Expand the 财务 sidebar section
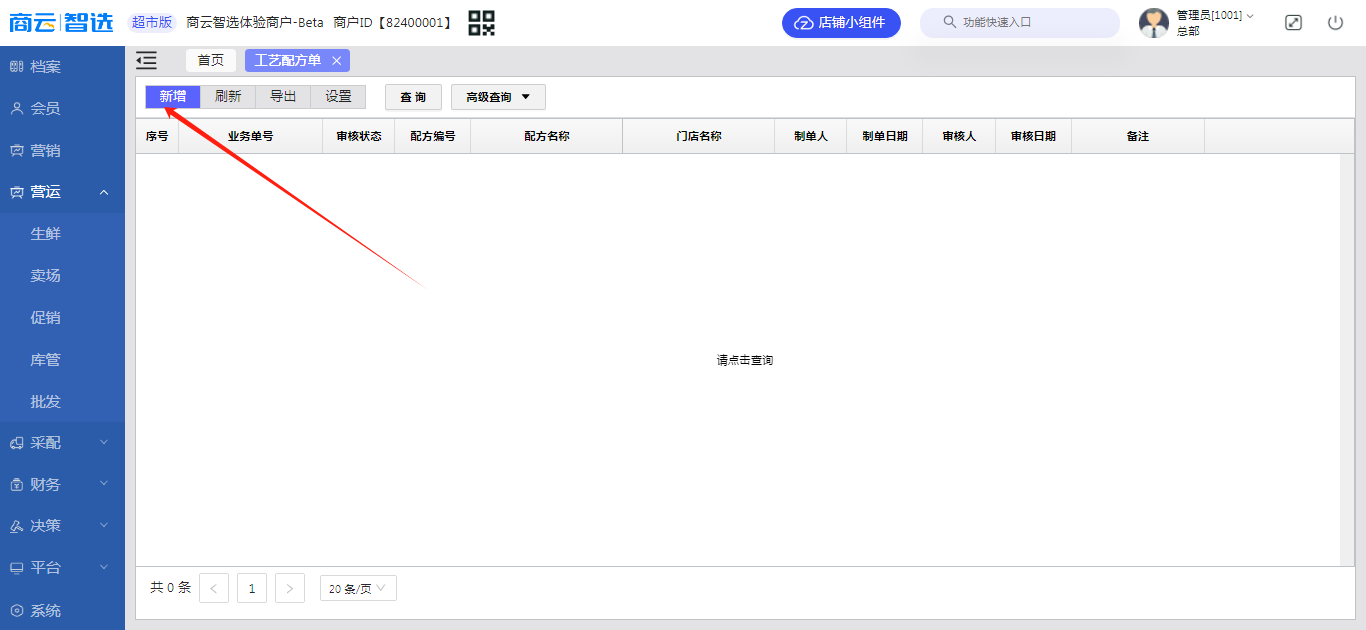Viewport: 1366px width, 630px height. tap(62, 484)
